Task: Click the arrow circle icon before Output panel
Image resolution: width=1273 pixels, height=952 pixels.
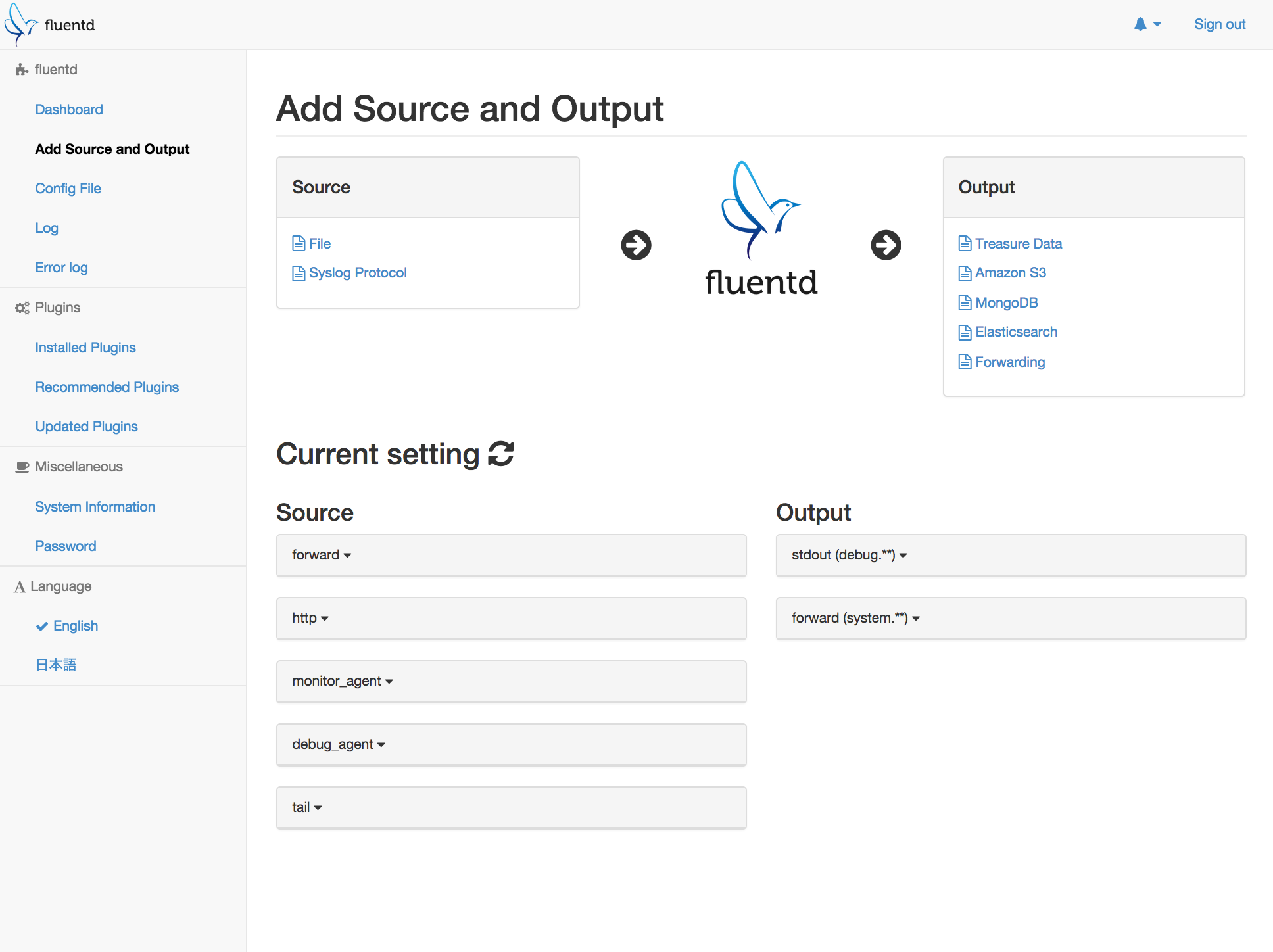Action: 886,245
